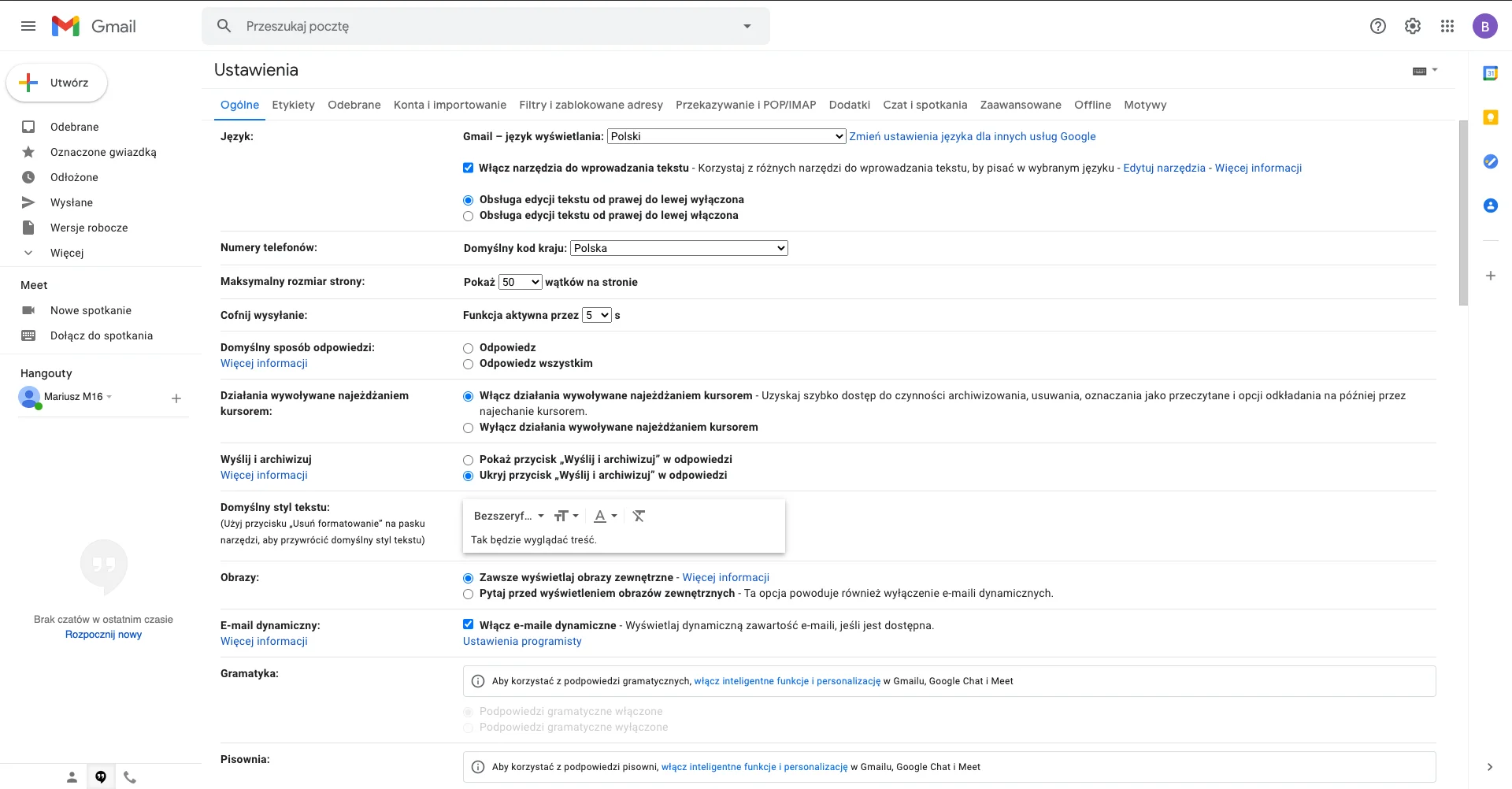Uncheck 'Włącz narzędzia do wprowadzania tekstu'
The height and width of the screenshot is (789, 1512).
(x=469, y=168)
